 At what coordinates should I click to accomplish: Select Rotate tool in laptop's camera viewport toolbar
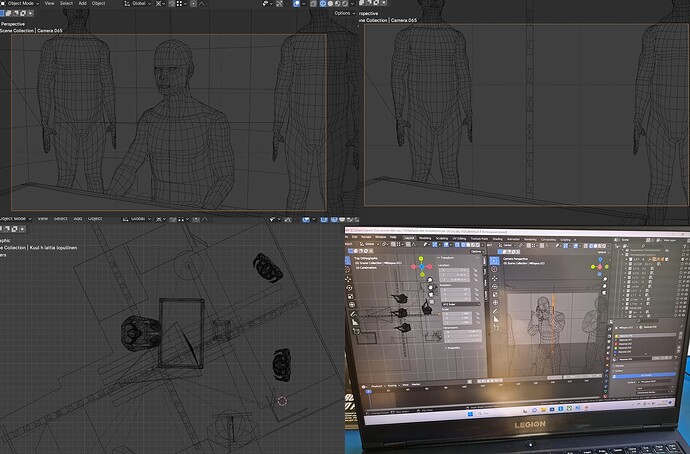click(495, 286)
